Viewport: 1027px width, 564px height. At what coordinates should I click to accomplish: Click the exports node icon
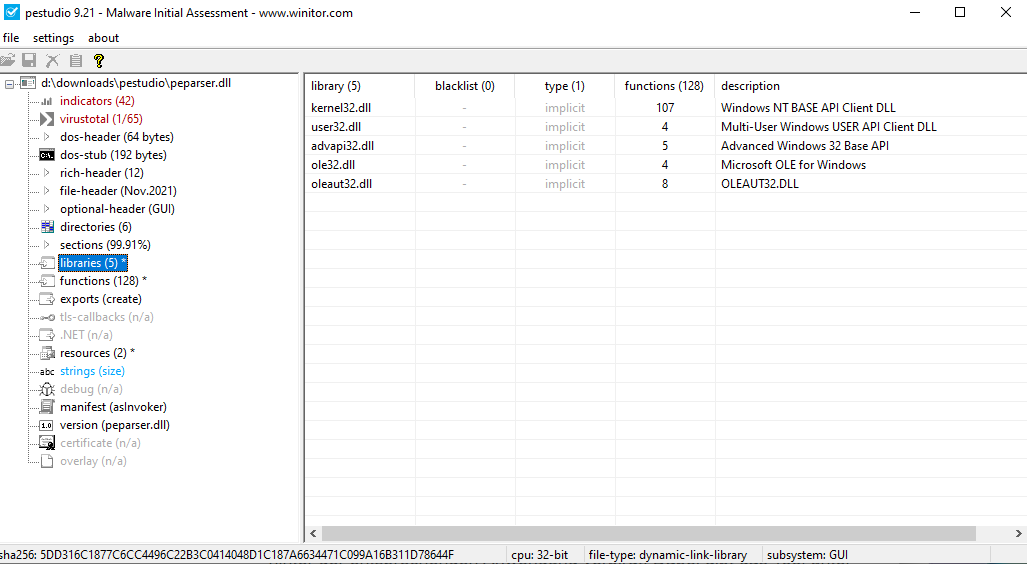point(47,299)
